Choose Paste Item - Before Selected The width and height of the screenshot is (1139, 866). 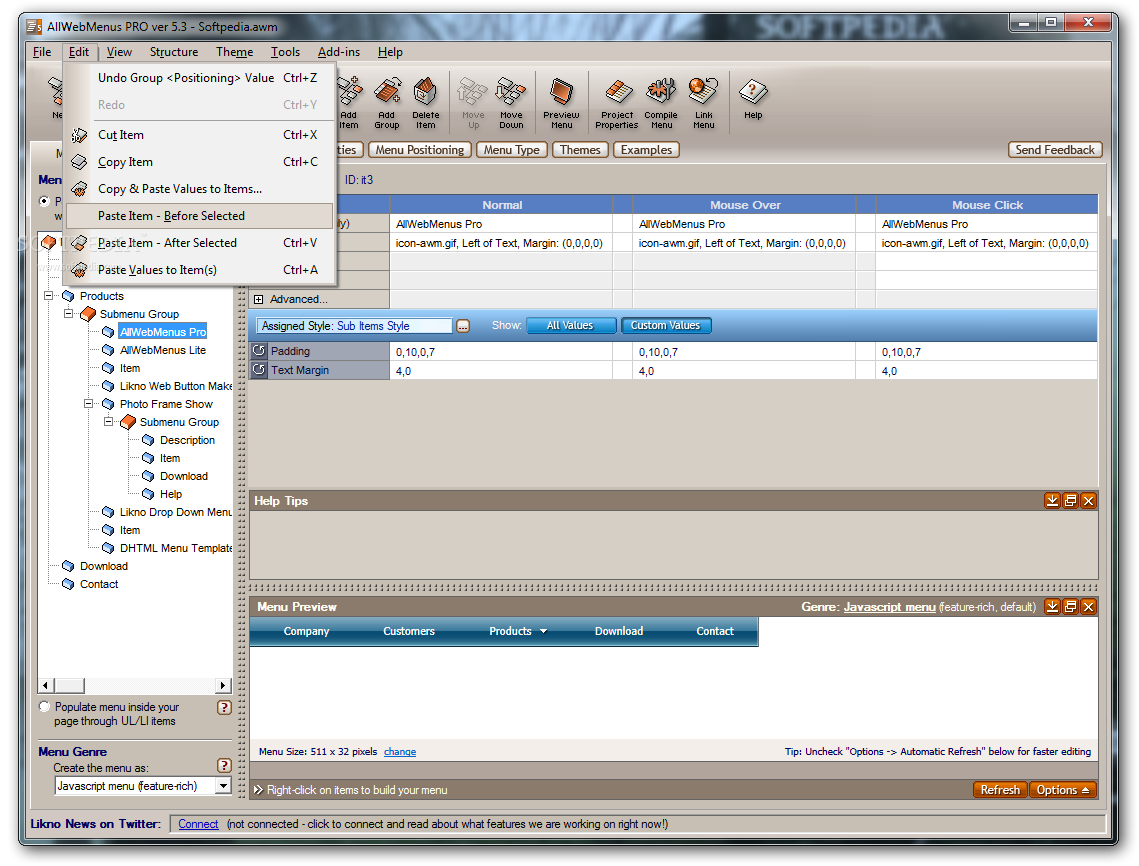pos(200,216)
